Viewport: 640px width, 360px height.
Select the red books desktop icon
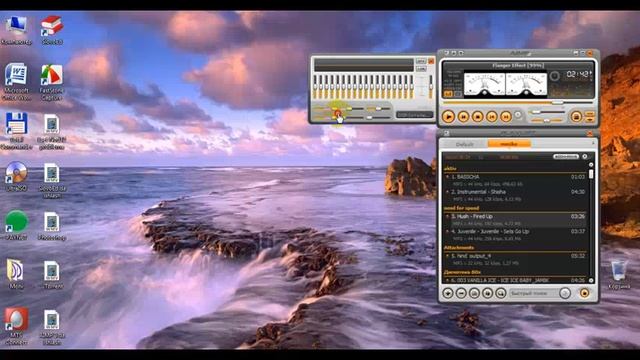[x=52, y=30]
